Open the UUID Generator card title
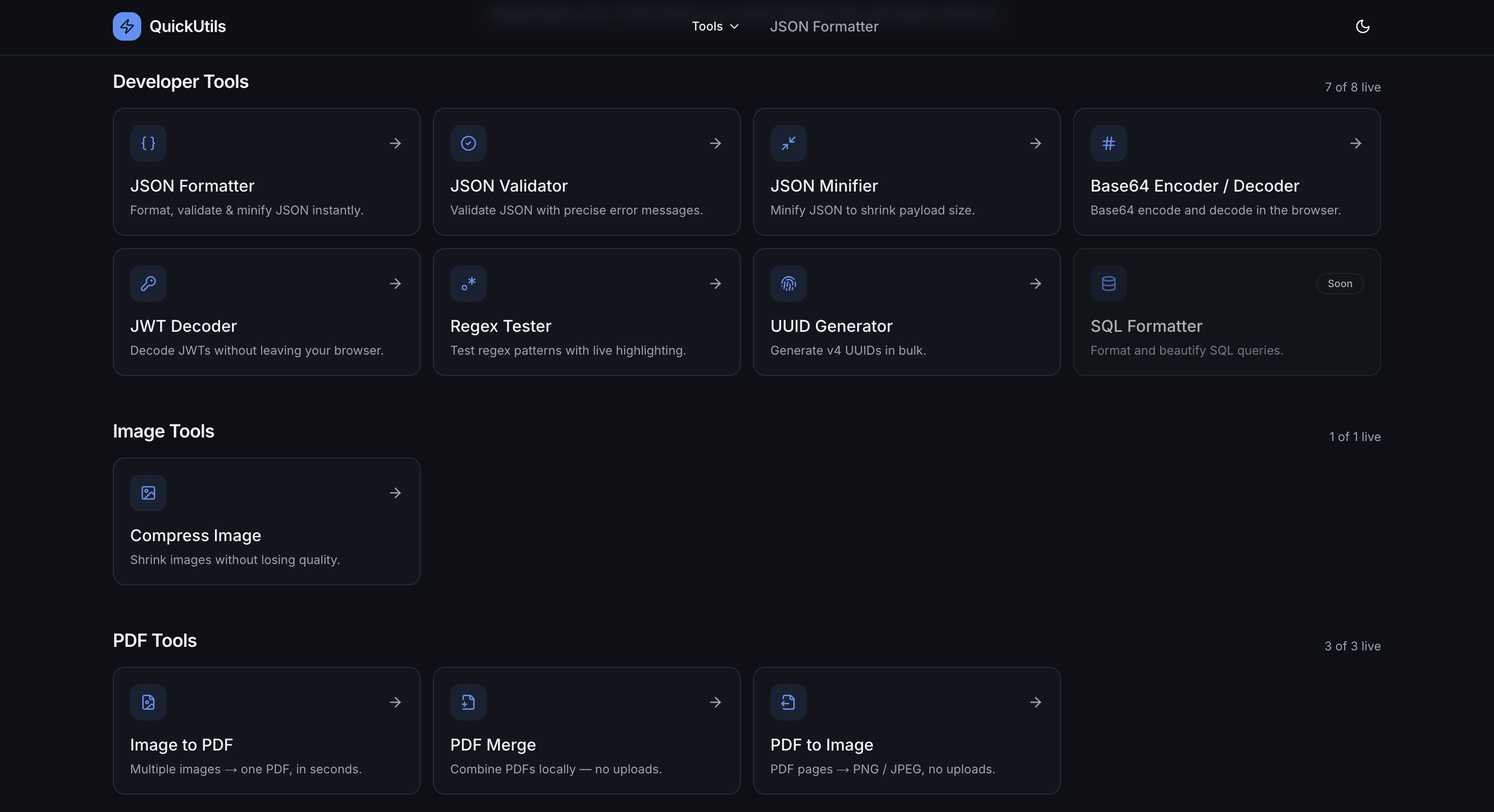Screen dimensions: 1494x812 pos(831,326)
